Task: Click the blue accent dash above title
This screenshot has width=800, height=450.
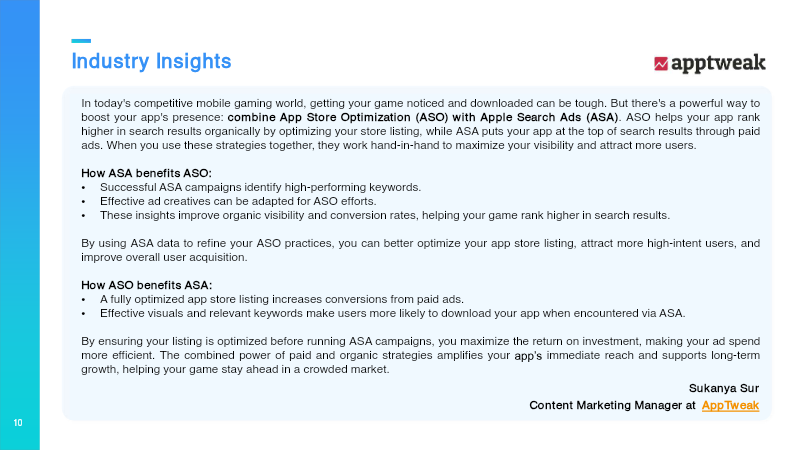Action: (81, 41)
